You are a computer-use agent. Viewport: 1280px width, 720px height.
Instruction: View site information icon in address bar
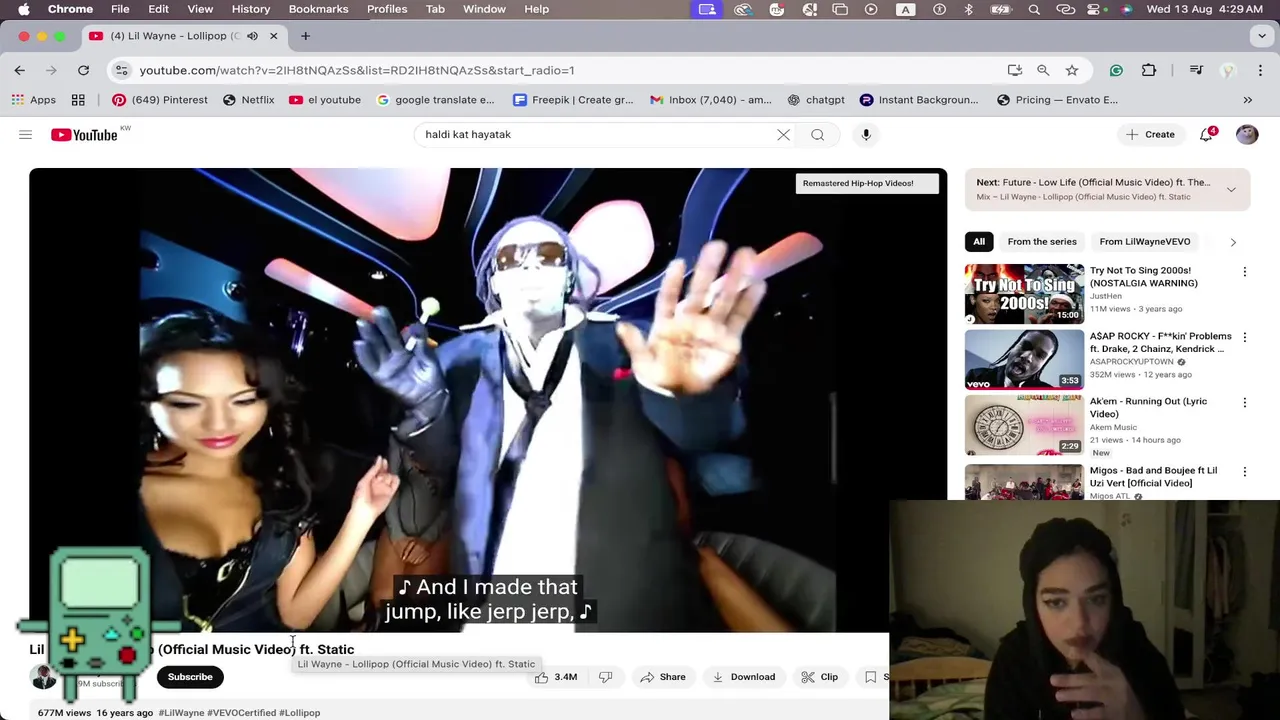pyautogui.click(x=122, y=70)
